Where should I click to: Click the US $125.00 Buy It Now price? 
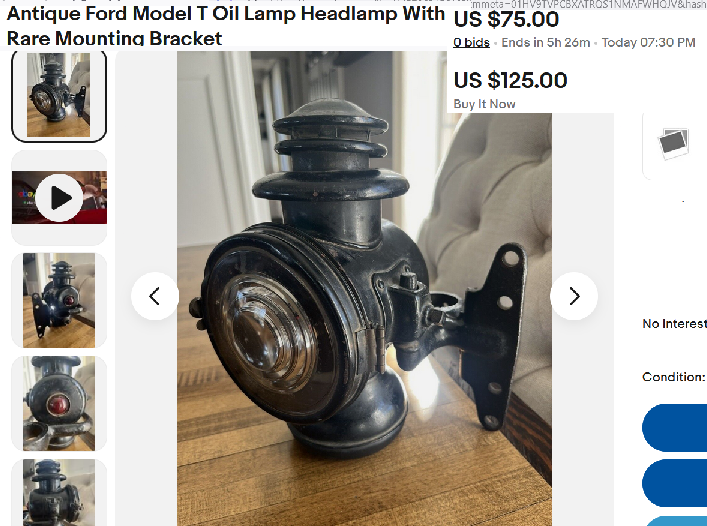coord(510,80)
